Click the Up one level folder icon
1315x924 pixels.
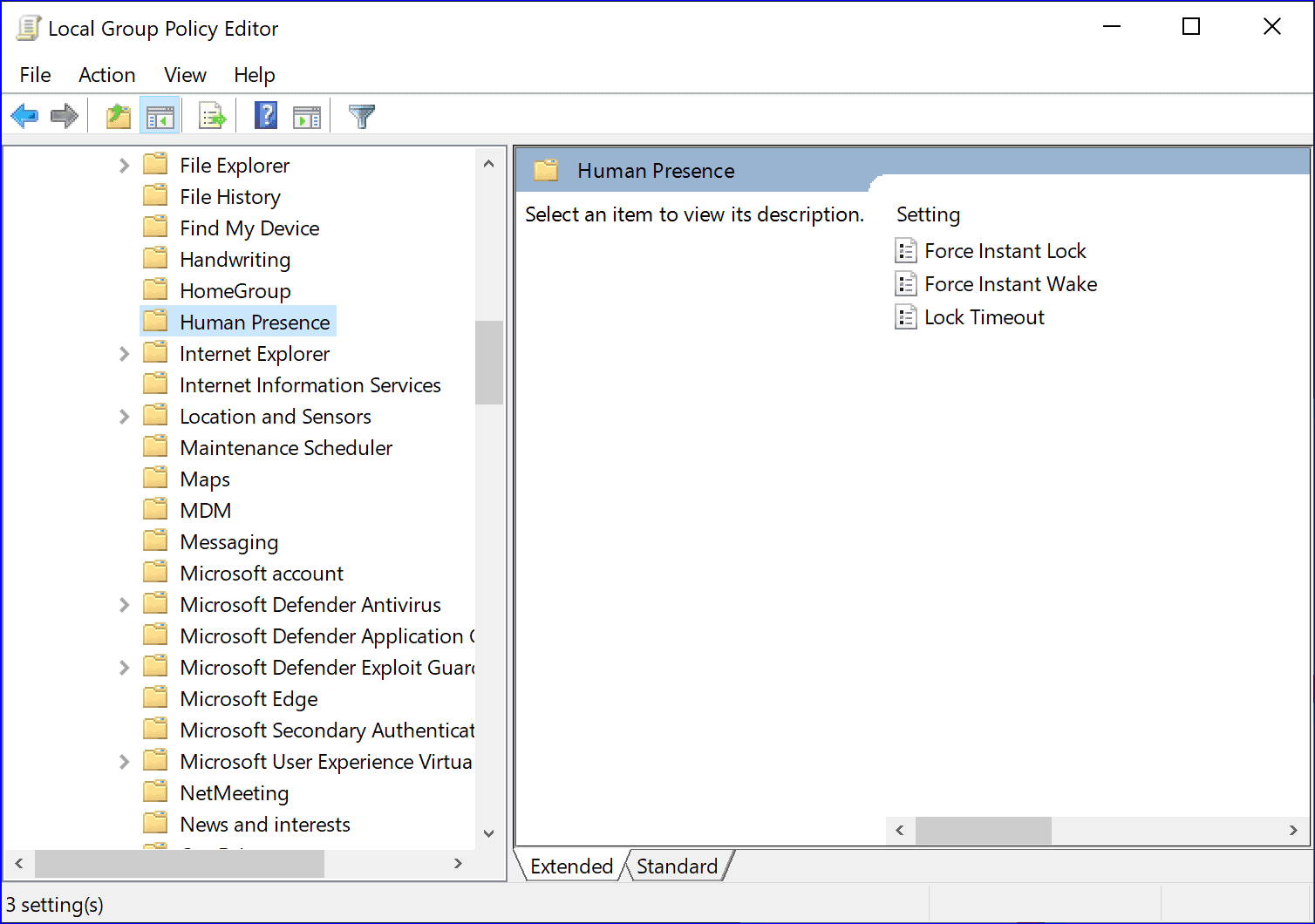[x=119, y=116]
